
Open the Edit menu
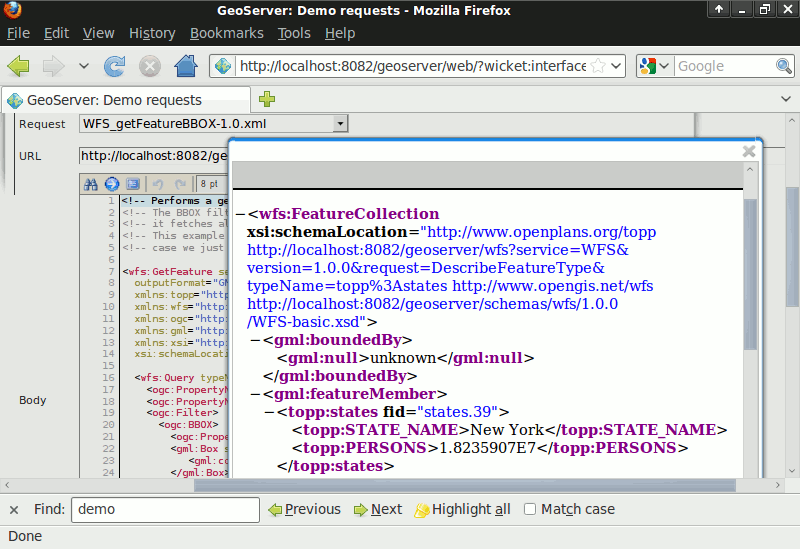(x=56, y=33)
